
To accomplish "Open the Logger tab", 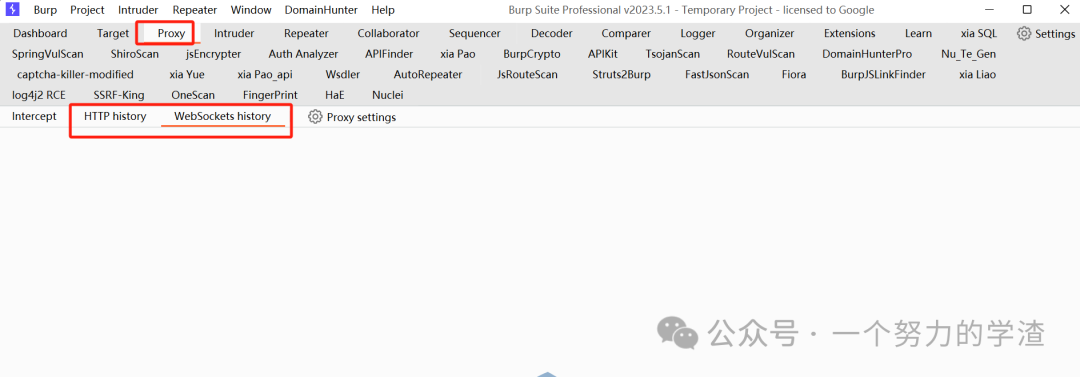I will coord(698,33).
